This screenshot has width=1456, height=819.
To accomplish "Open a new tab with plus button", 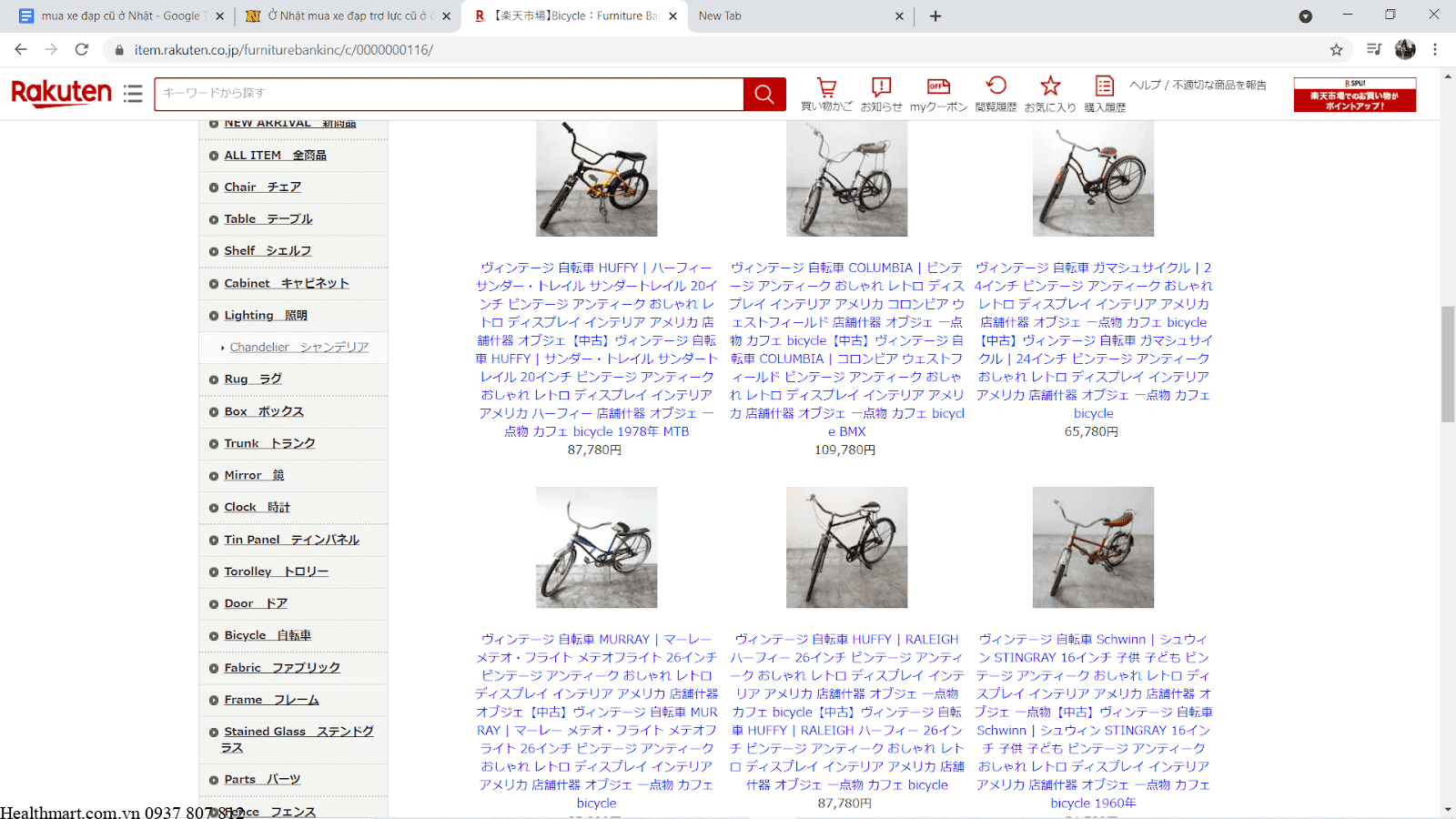I will pos(935,15).
